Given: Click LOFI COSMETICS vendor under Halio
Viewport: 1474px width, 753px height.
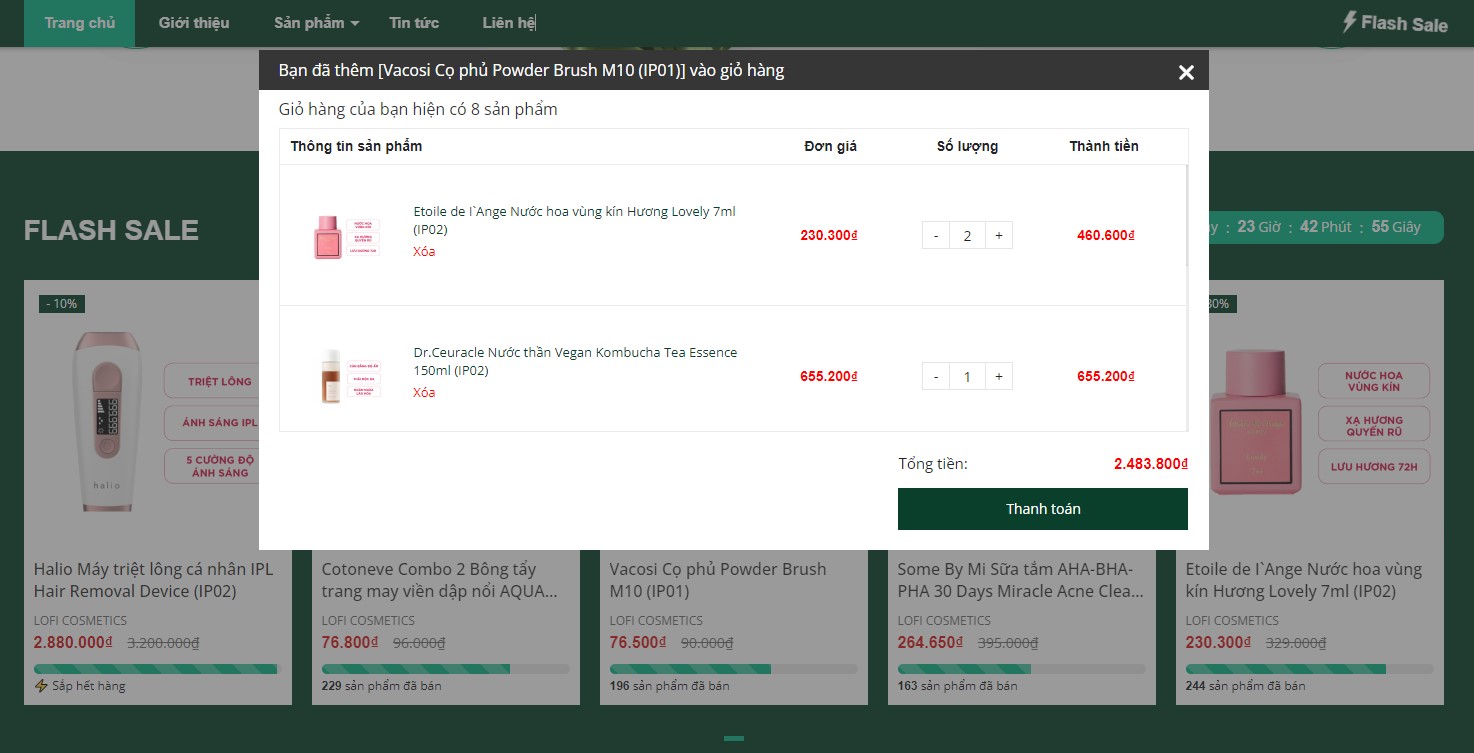Looking at the screenshot, I should pyautogui.click(x=80, y=621).
